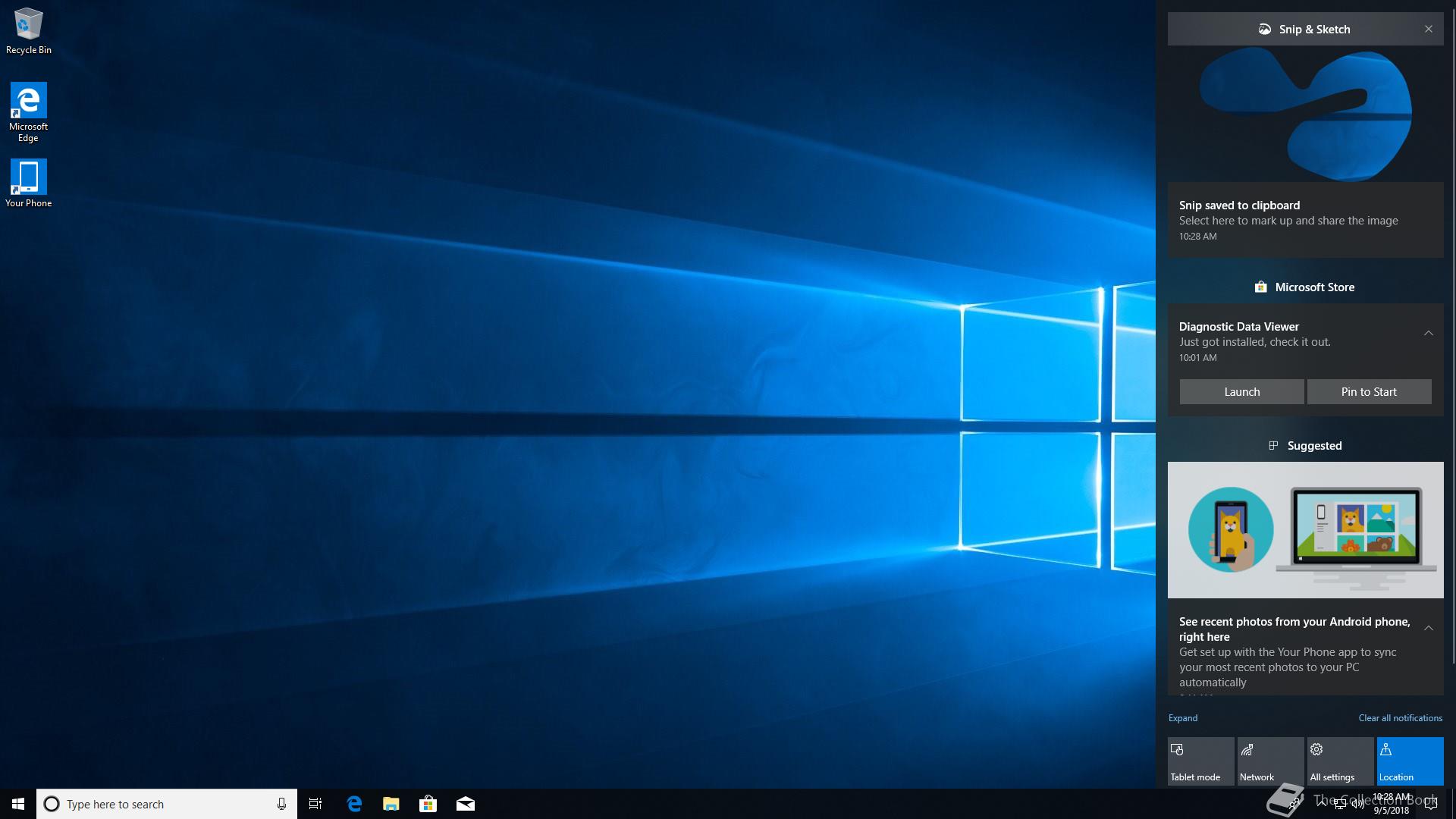Activate the search box microphone

281,804
